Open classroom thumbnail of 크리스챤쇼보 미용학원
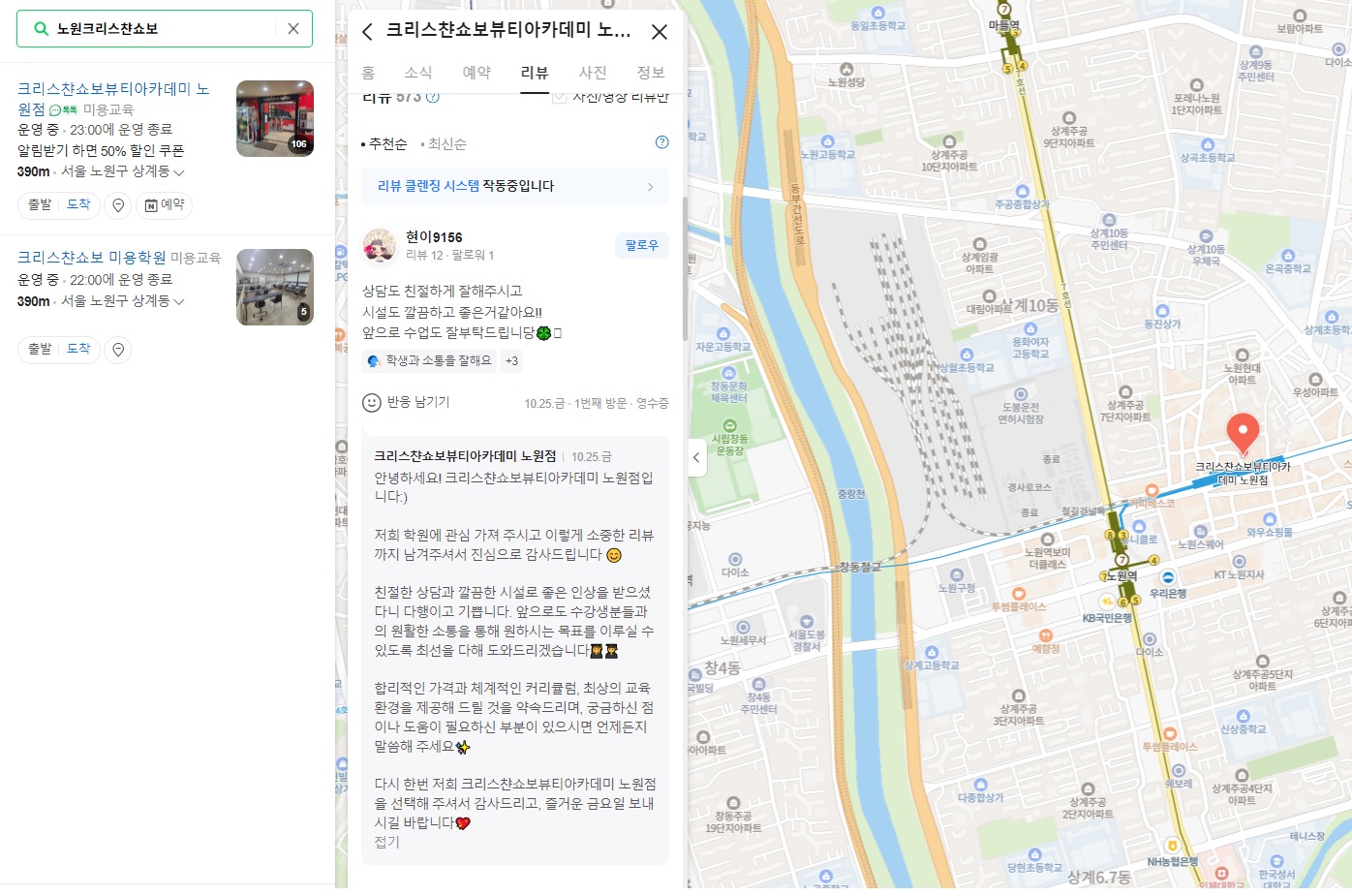The height and width of the screenshot is (896, 1352). [275, 287]
